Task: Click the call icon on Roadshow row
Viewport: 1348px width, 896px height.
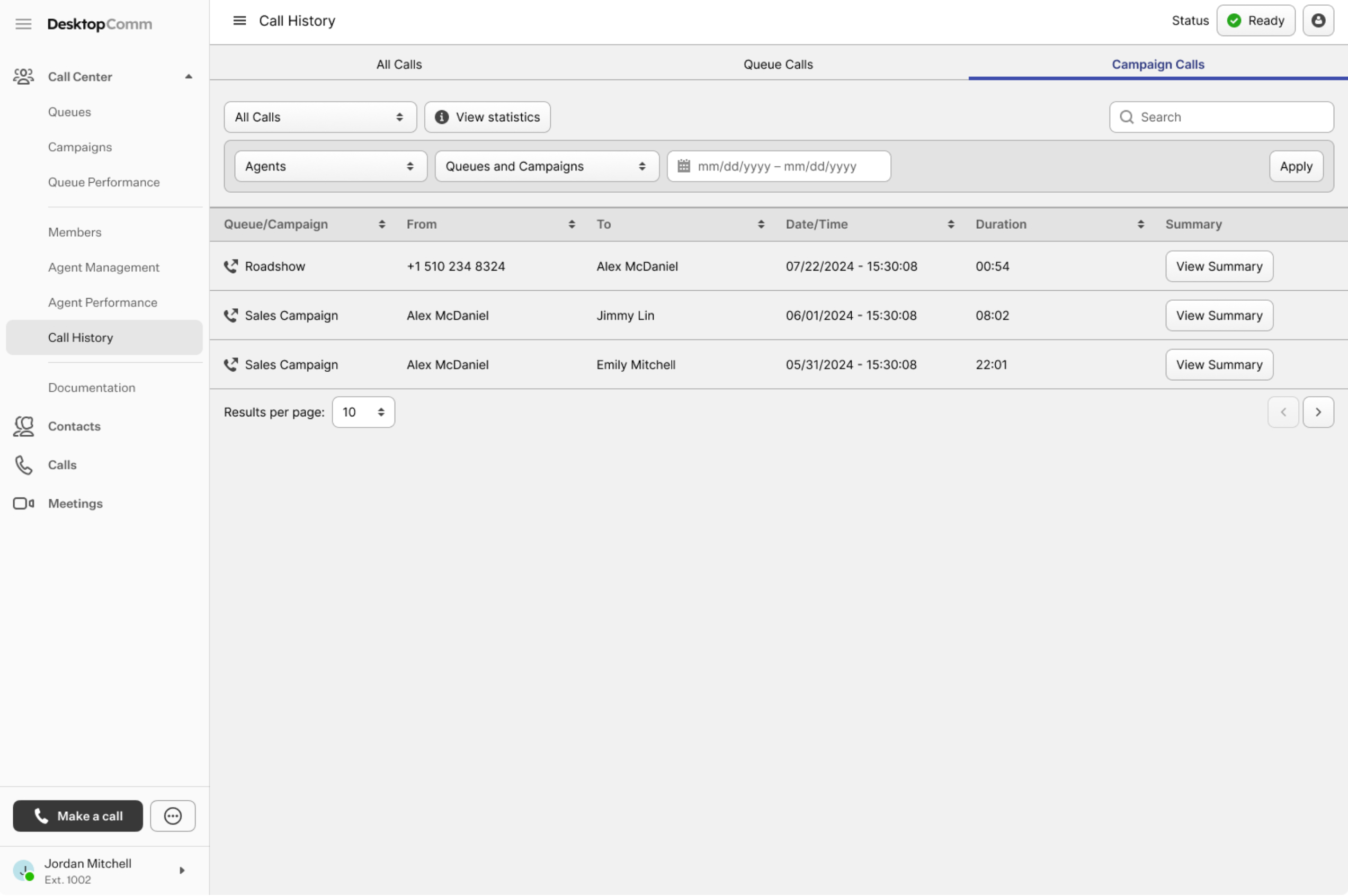Action: click(x=231, y=266)
